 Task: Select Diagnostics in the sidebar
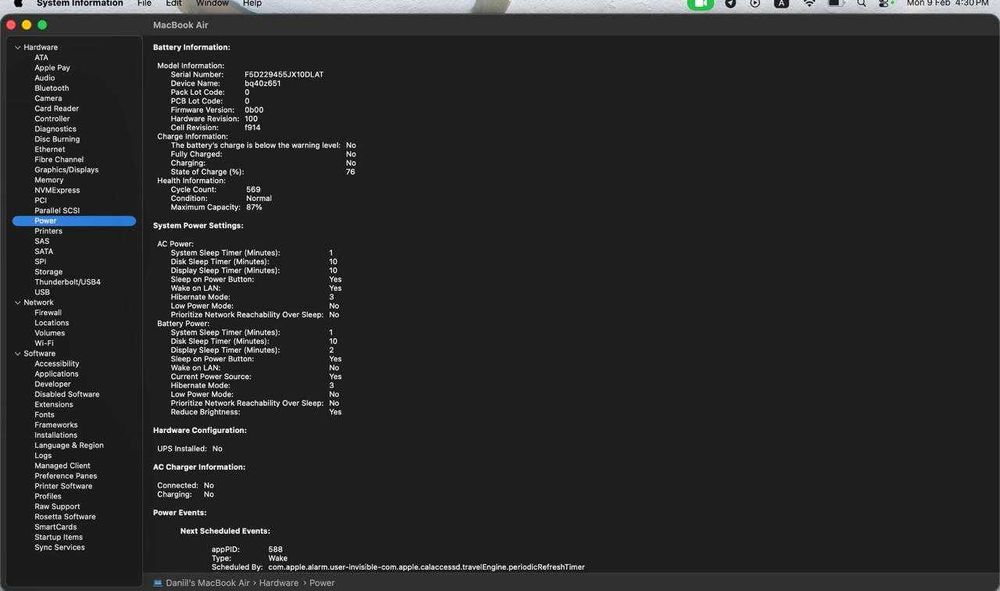(x=55, y=129)
